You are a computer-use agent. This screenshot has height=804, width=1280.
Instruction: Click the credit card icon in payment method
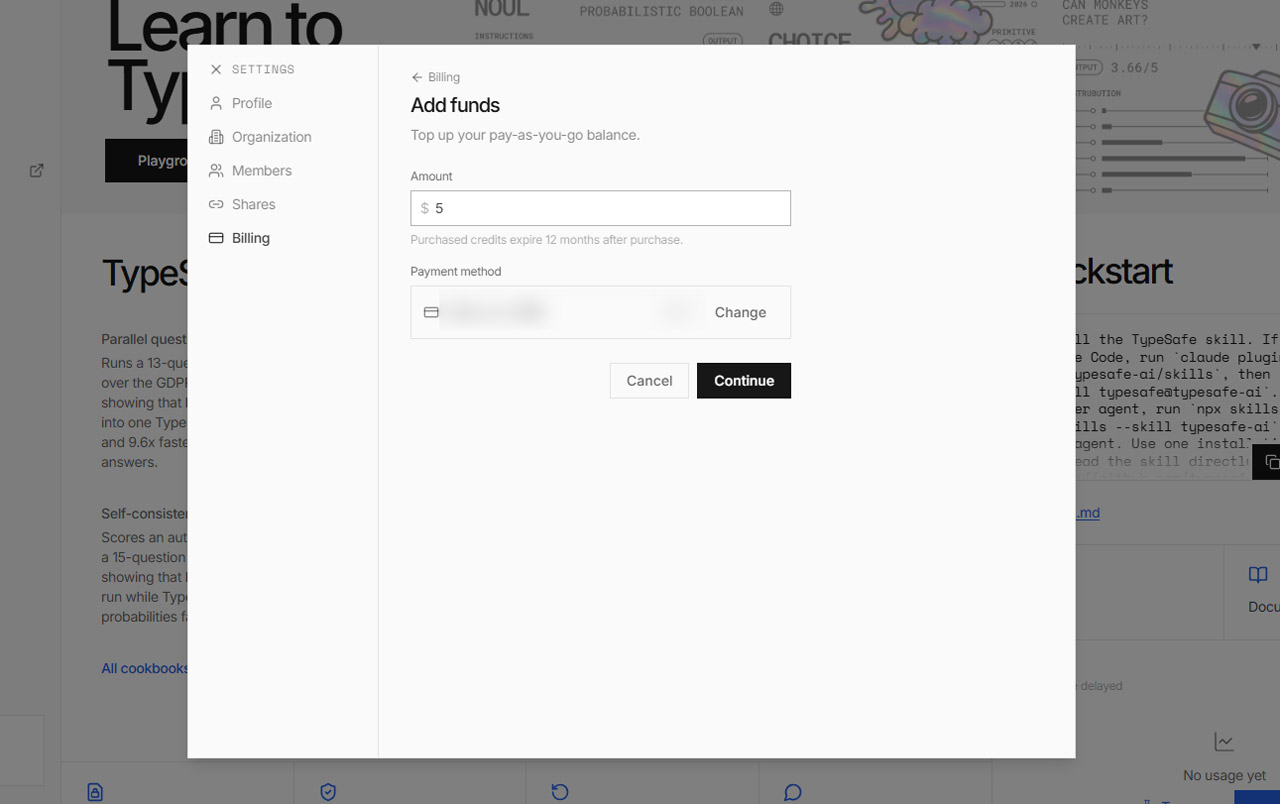coord(431,312)
